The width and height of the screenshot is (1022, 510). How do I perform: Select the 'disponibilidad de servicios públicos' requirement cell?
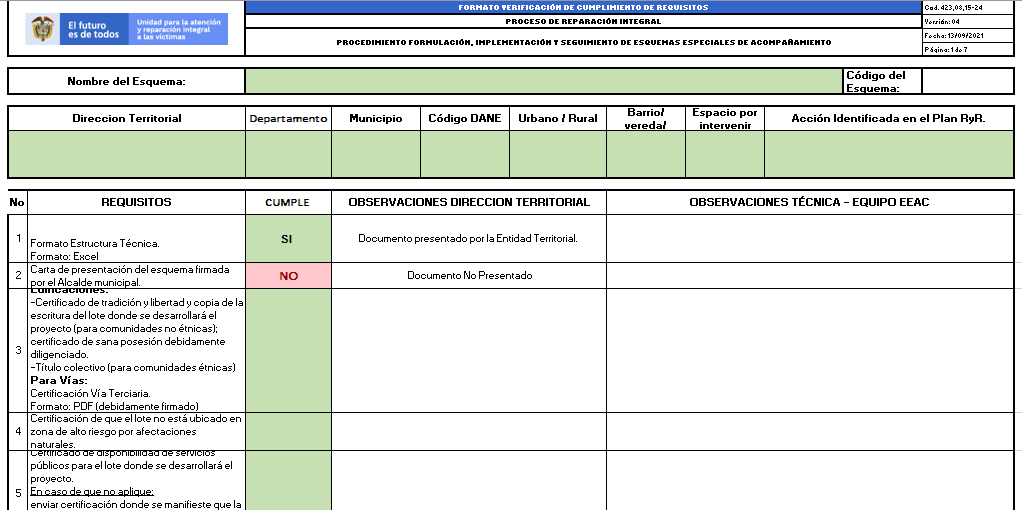tap(136, 481)
